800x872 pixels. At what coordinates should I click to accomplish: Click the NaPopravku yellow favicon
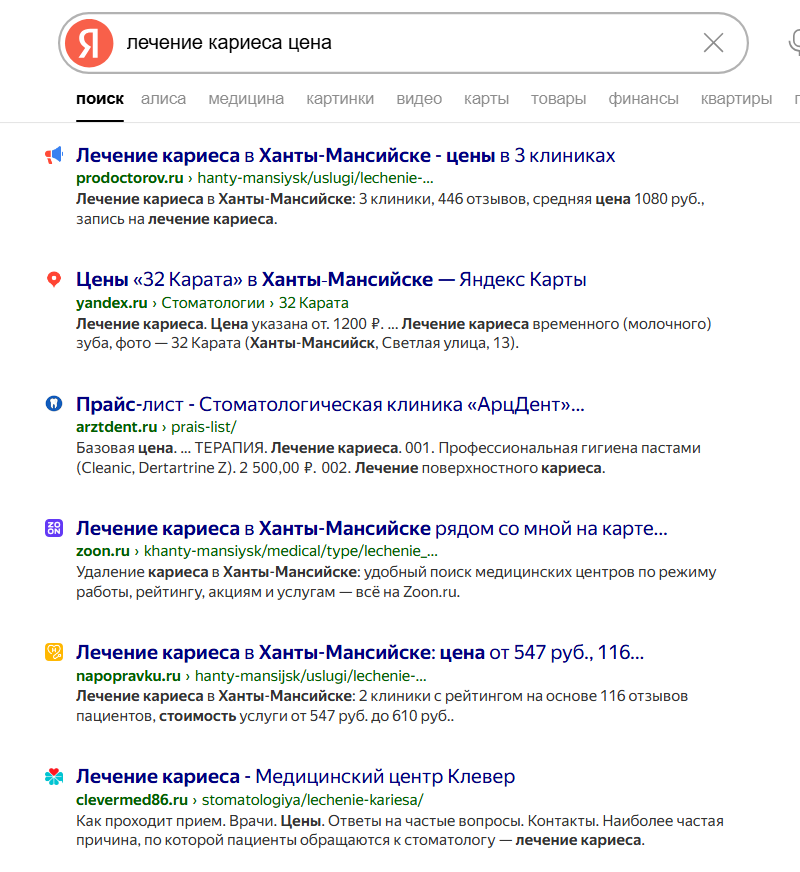tap(55, 651)
